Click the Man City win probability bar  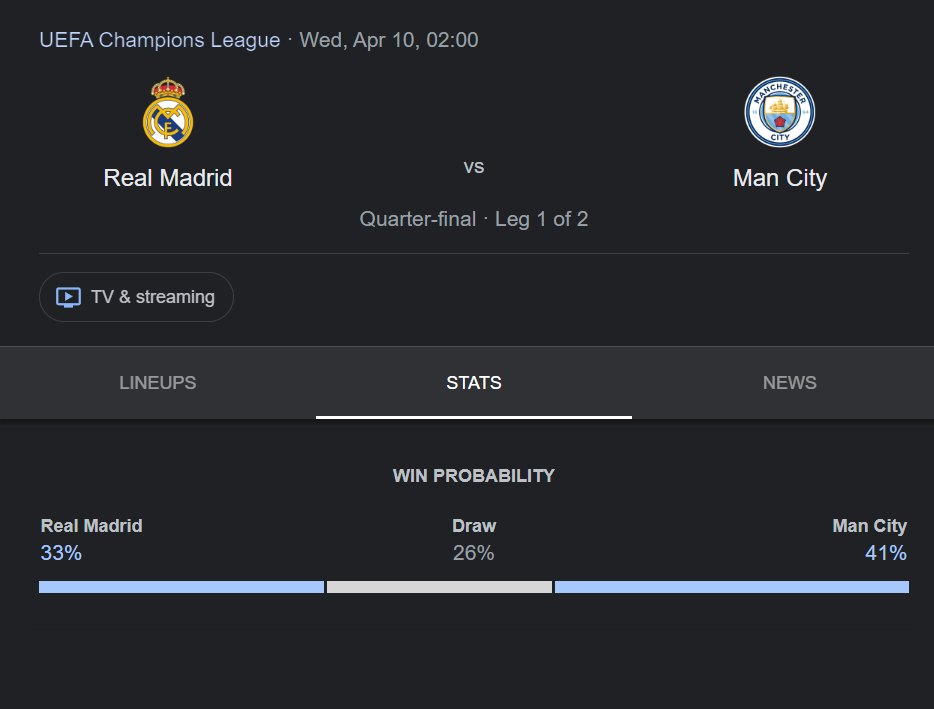click(x=732, y=587)
